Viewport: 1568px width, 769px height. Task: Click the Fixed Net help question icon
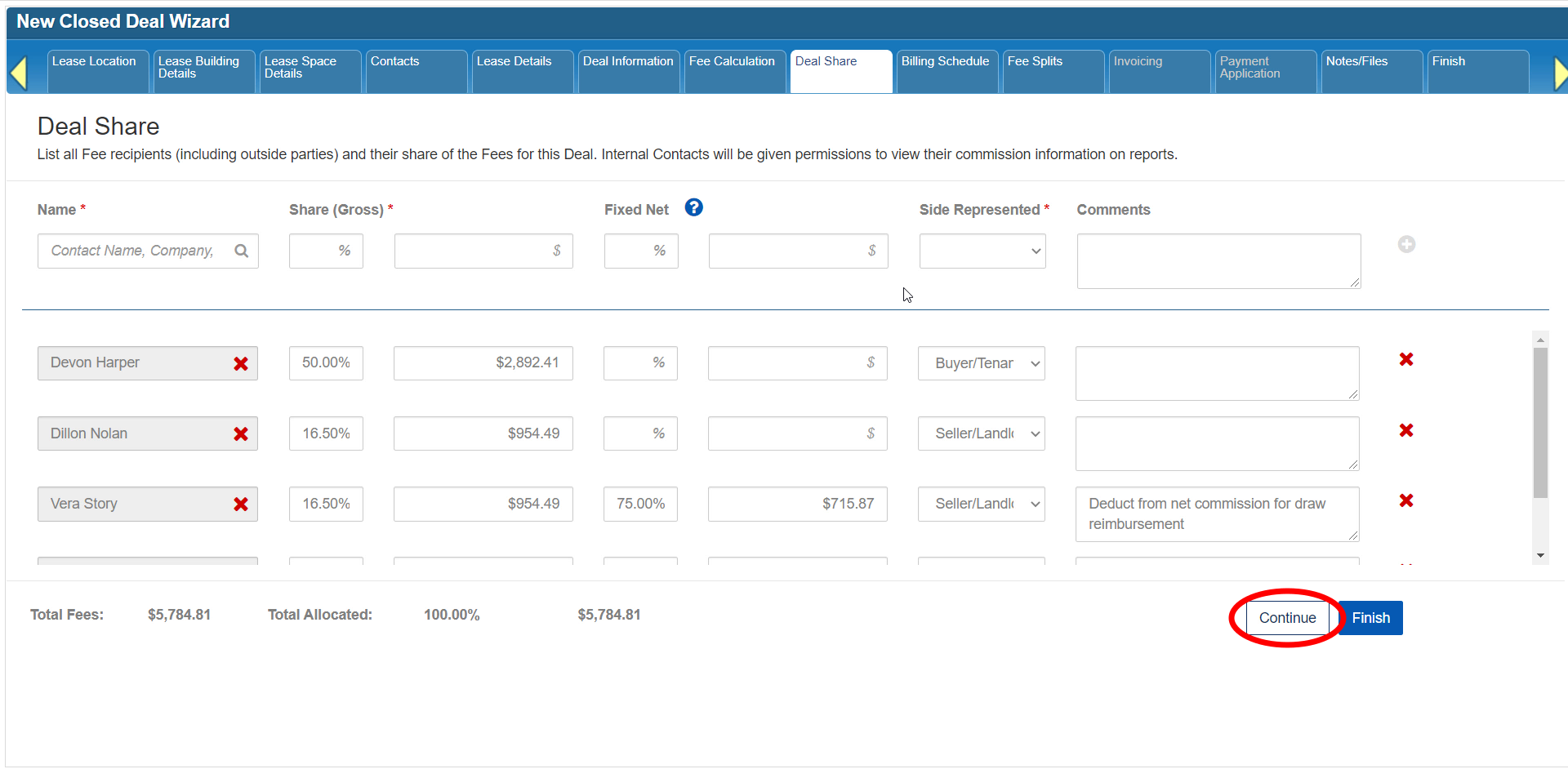click(x=693, y=208)
